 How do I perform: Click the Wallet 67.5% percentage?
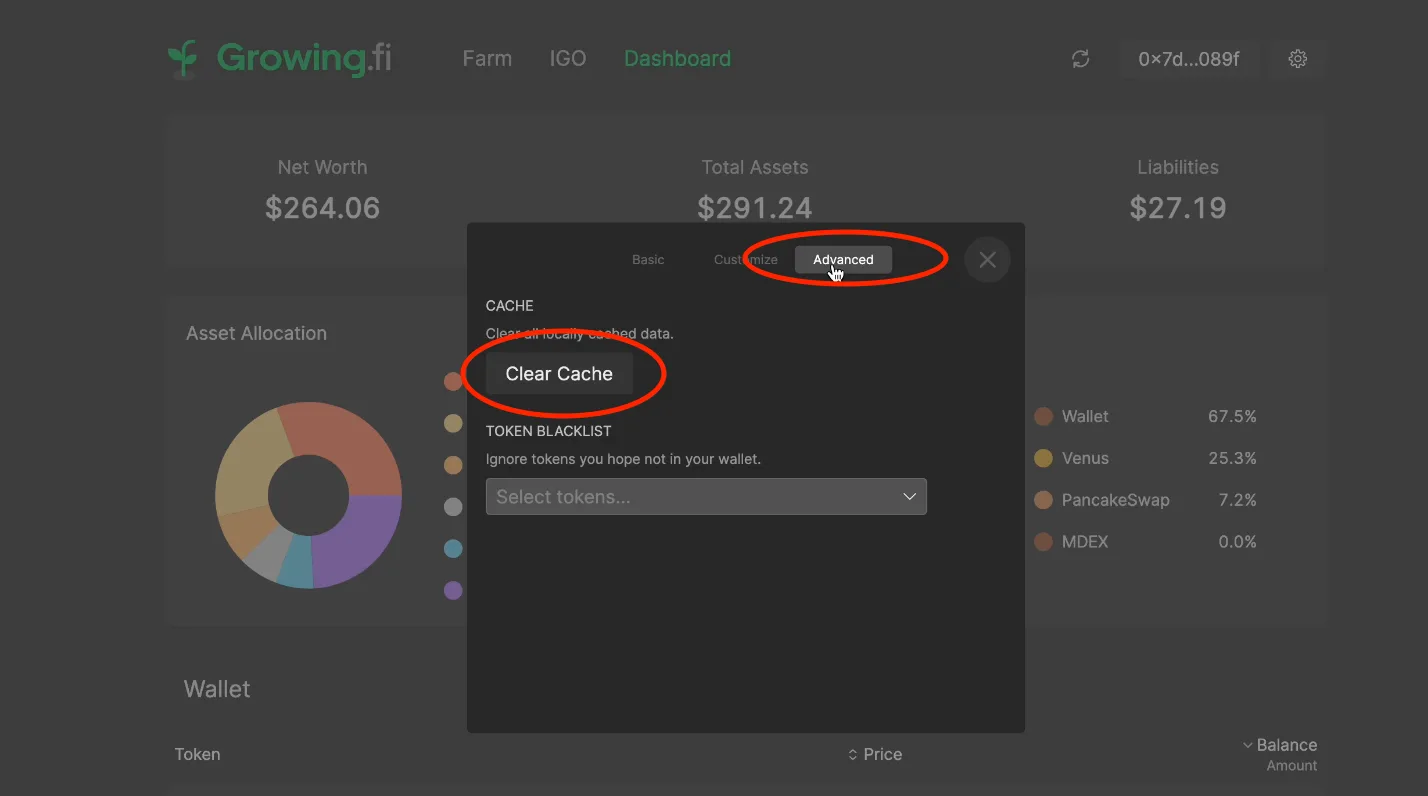[x=1232, y=417]
